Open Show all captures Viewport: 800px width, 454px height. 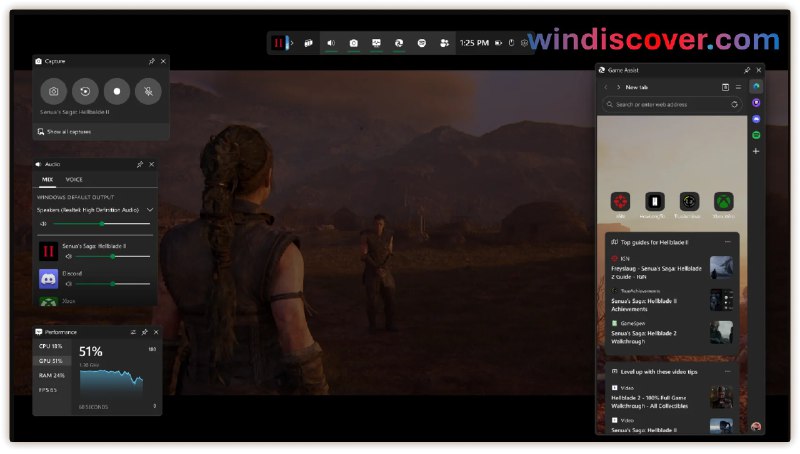(x=64, y=132)
